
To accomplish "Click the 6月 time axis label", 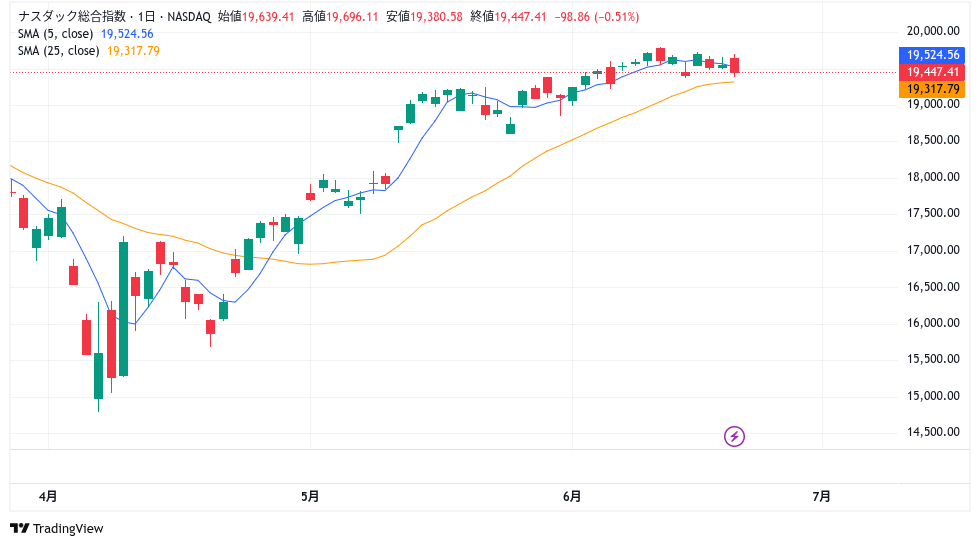I will coord(572,497).
